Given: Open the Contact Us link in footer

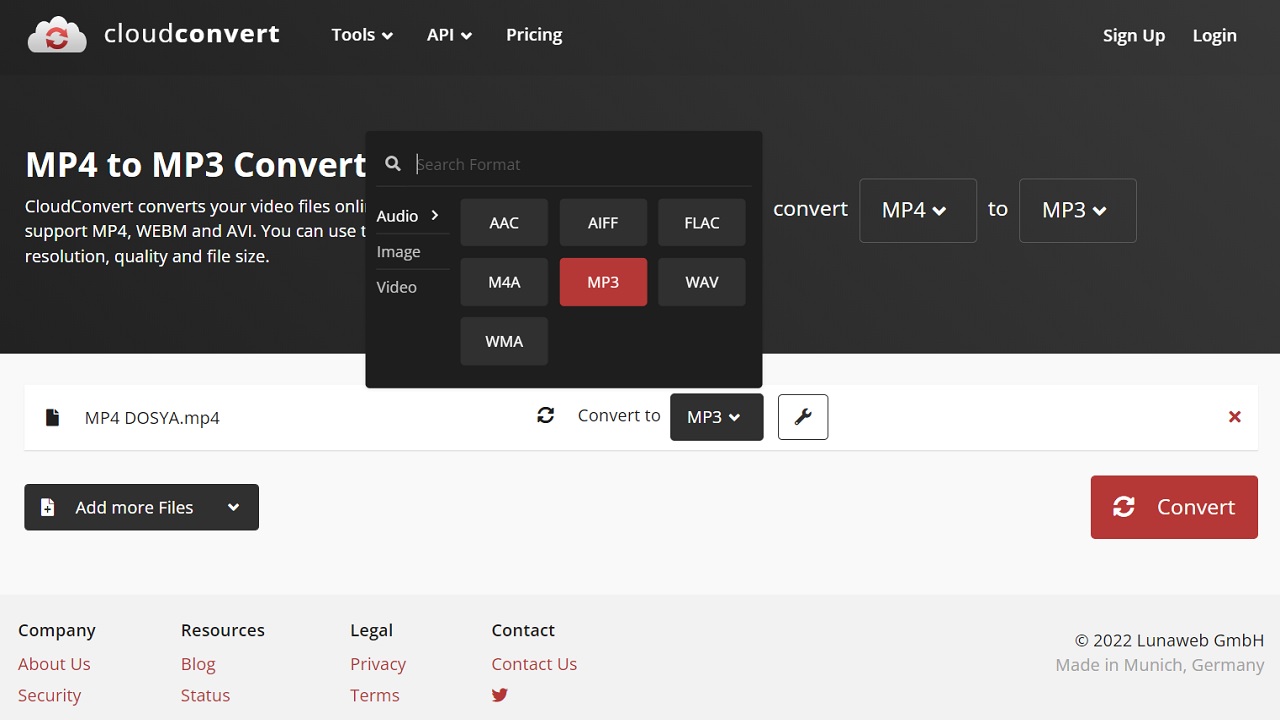Looking at the screenshot, I should pyautogui.click(x=534, y=664).
